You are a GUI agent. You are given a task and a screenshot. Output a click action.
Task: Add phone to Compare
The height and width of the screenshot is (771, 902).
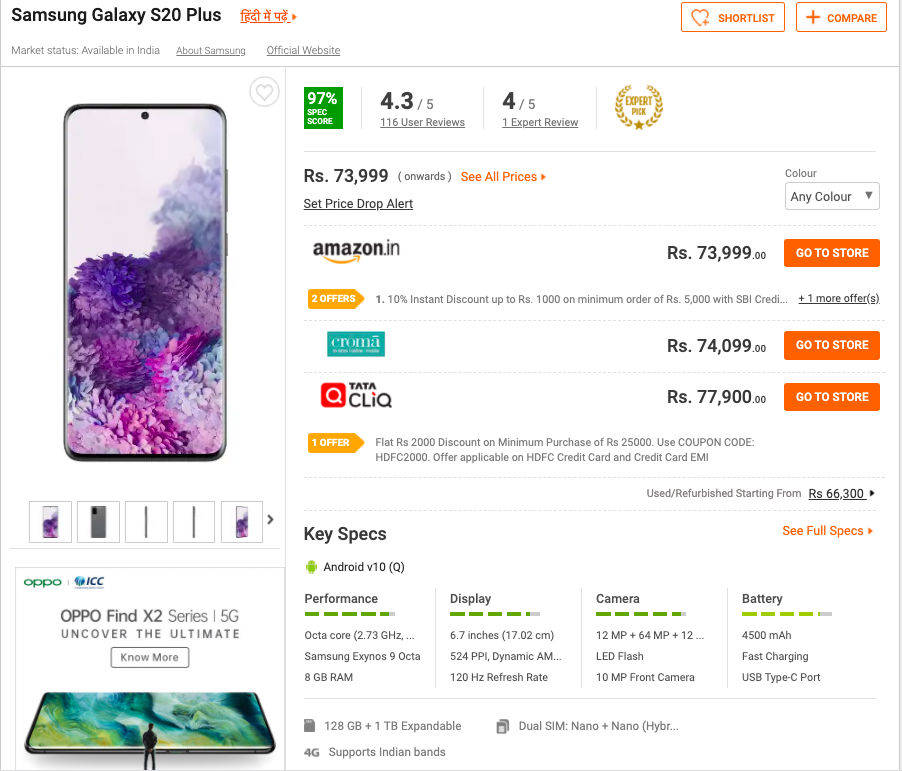[x=841, y=17]
